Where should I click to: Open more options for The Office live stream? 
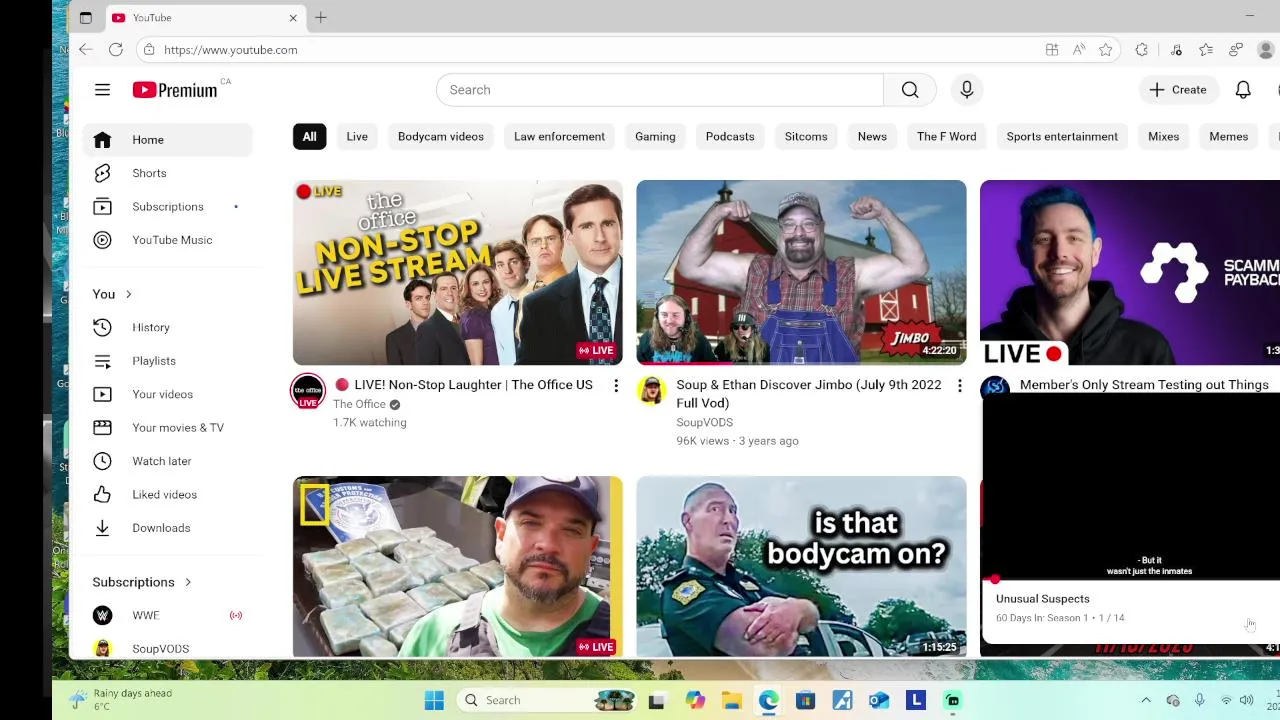pos(616,385)
